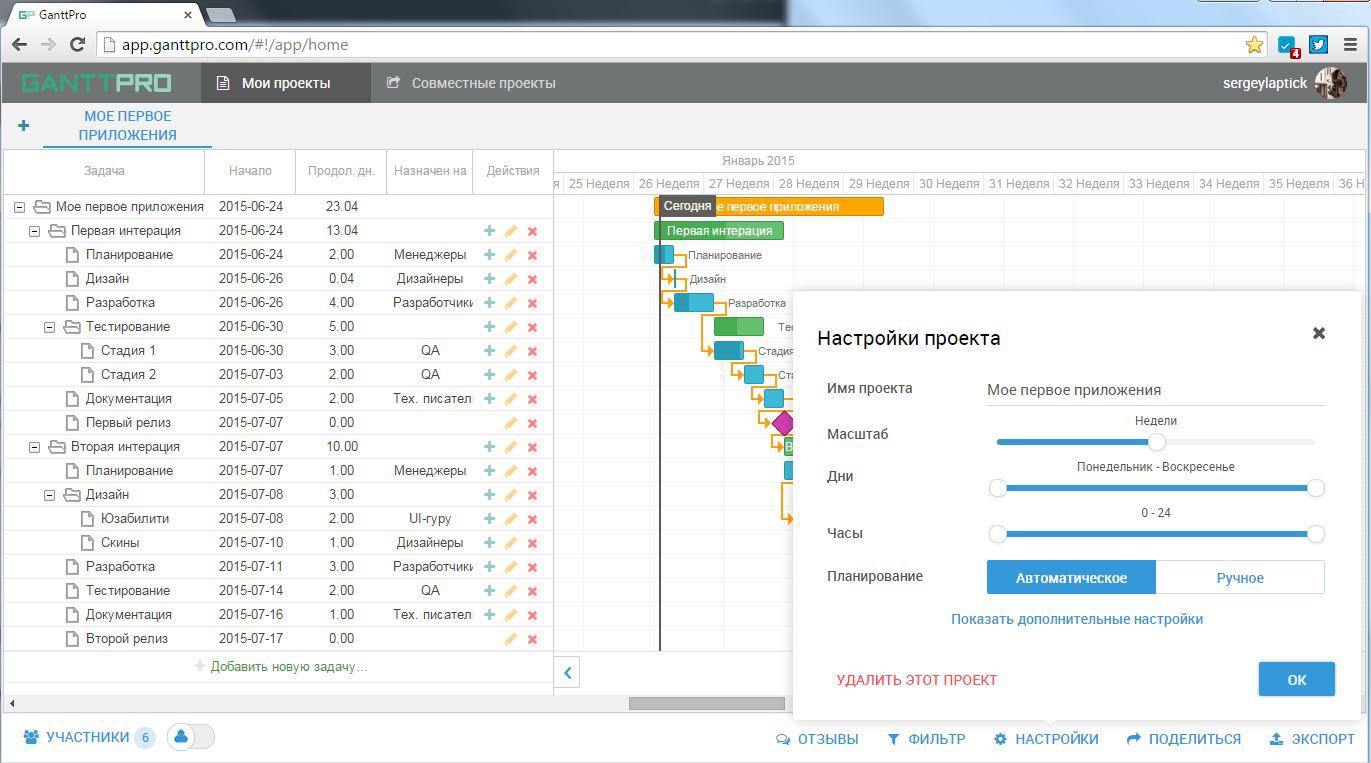Viewport: 1371px width, 763px height.
Task: Open the ЭКСПОРТ menu
Action: click(1312, 739)
